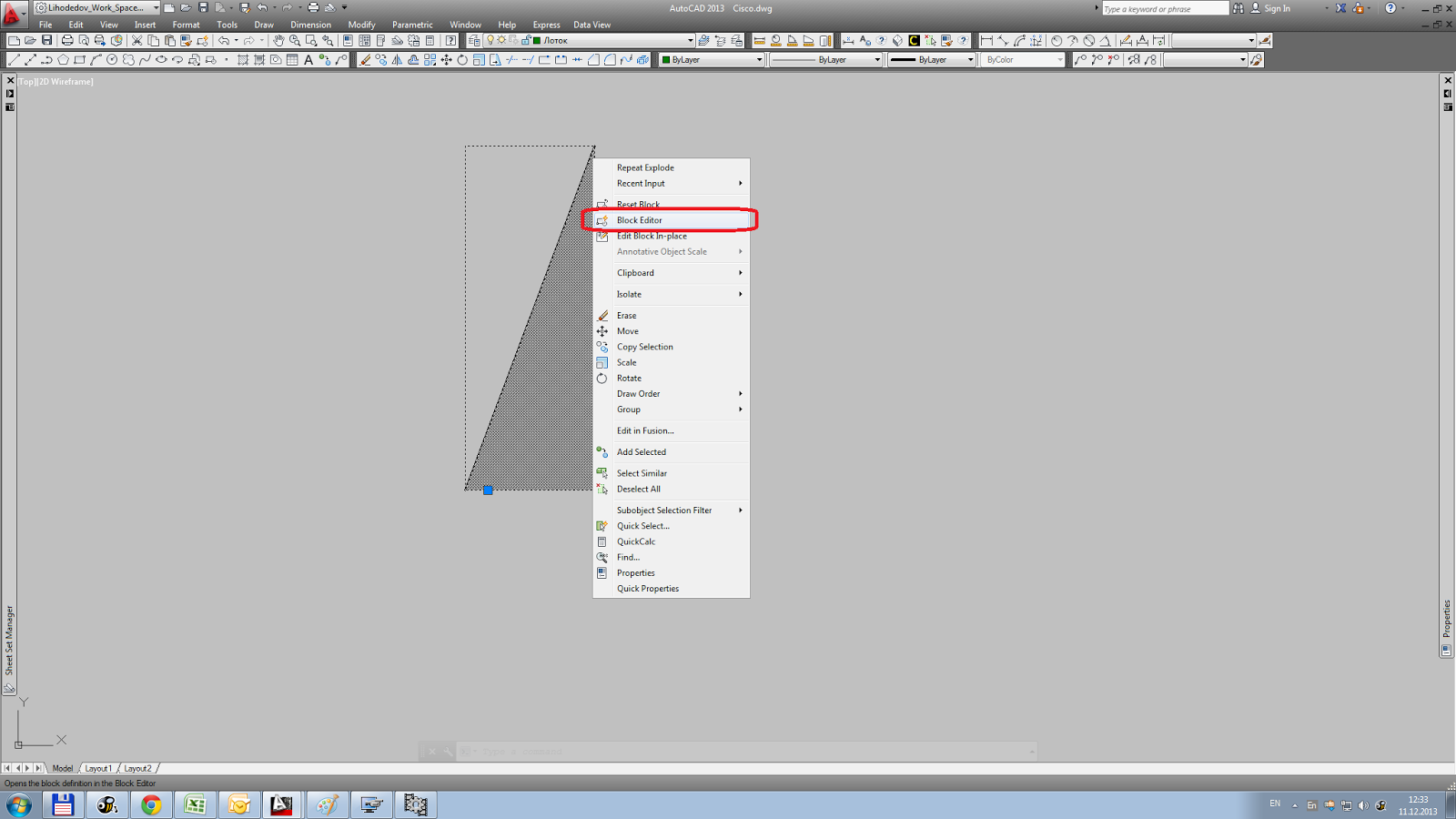
Task: Click the Array icon in the Modify toolbar
Action: point(430,59)
